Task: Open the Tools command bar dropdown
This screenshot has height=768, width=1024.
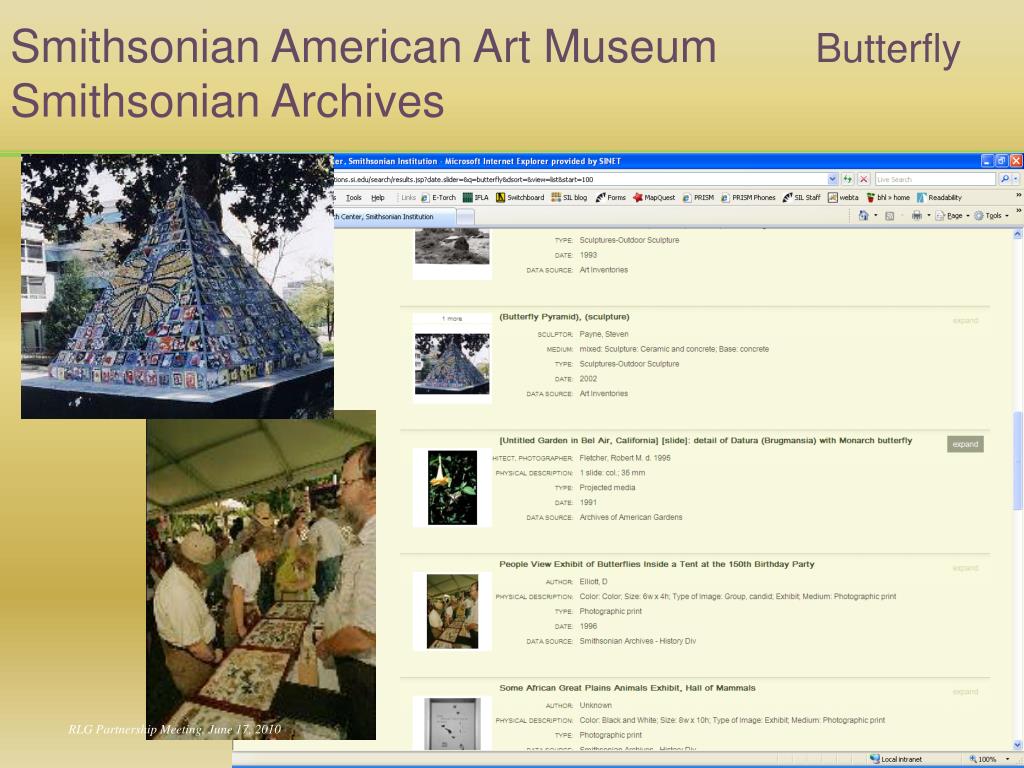Action: click(x=991, y=216)
